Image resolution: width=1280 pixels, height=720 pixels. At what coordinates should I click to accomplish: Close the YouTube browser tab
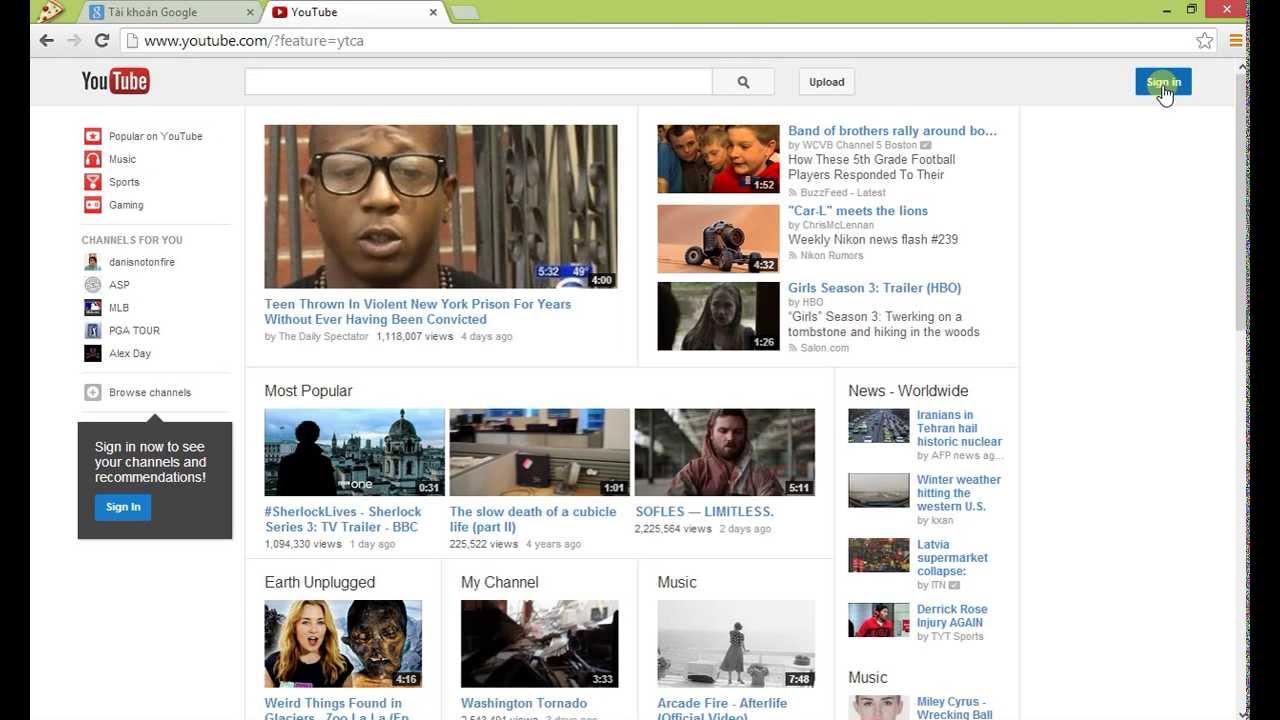pos(433,12)
